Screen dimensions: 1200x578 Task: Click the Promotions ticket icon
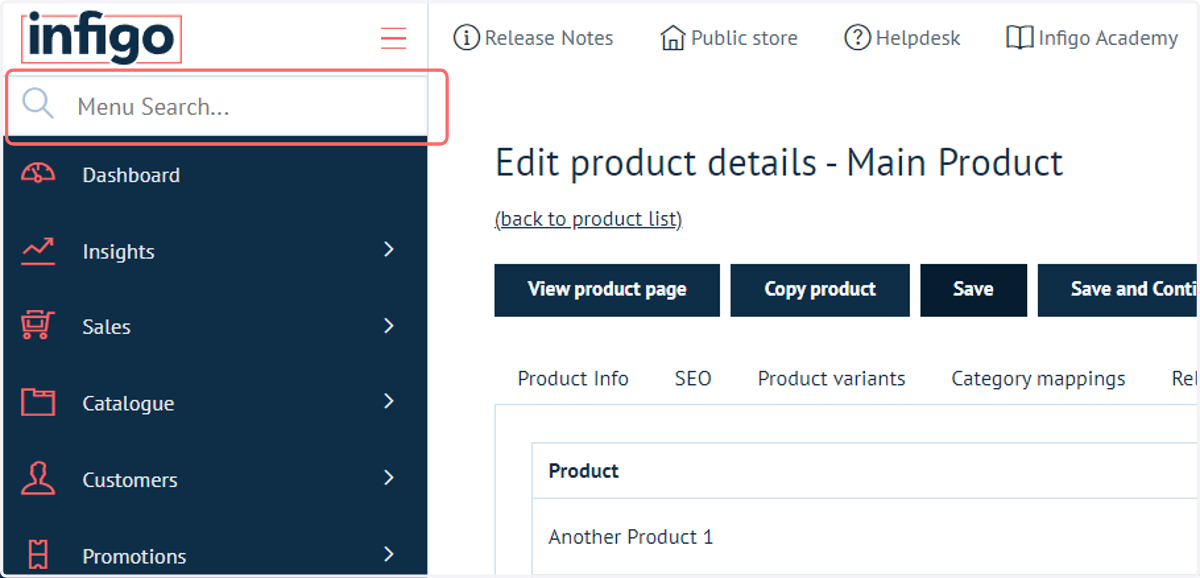[38, 555]
